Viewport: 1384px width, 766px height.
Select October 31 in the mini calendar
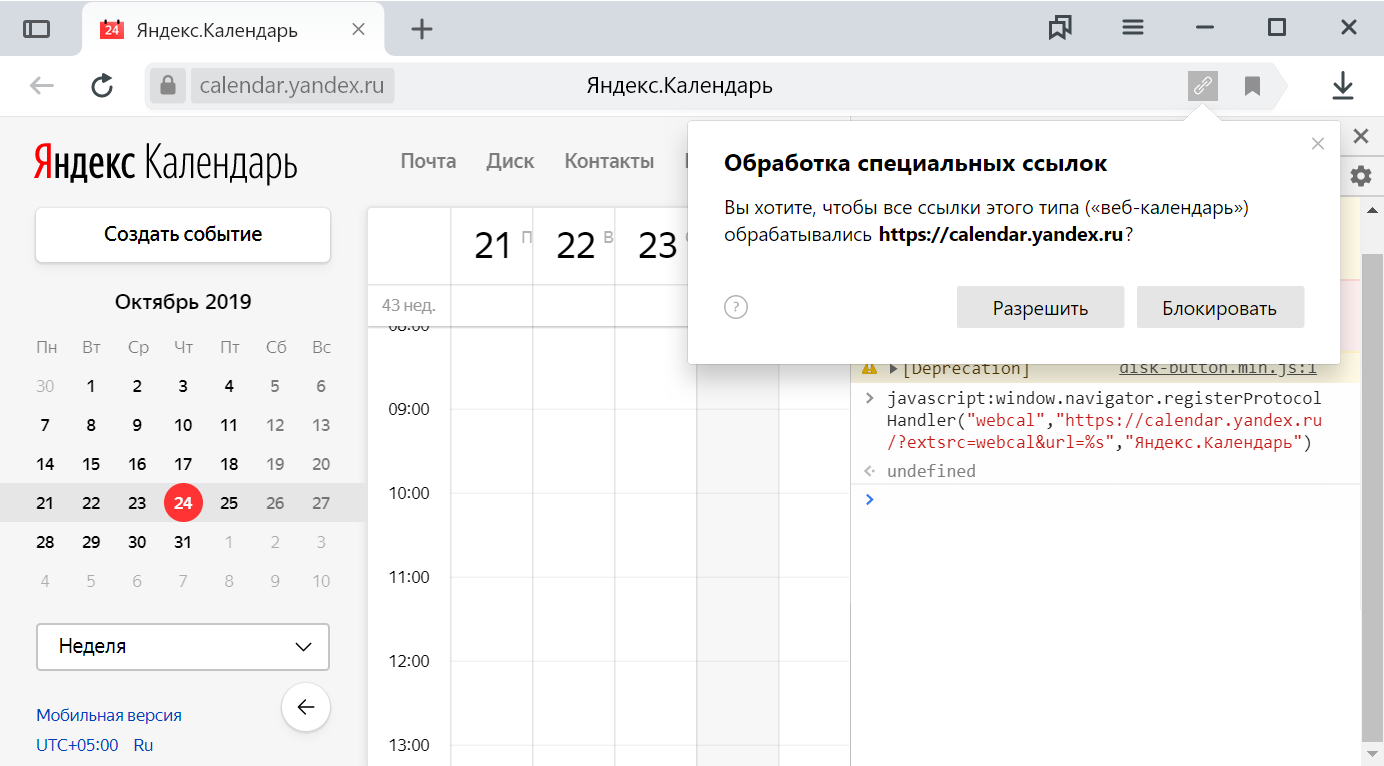183,542
